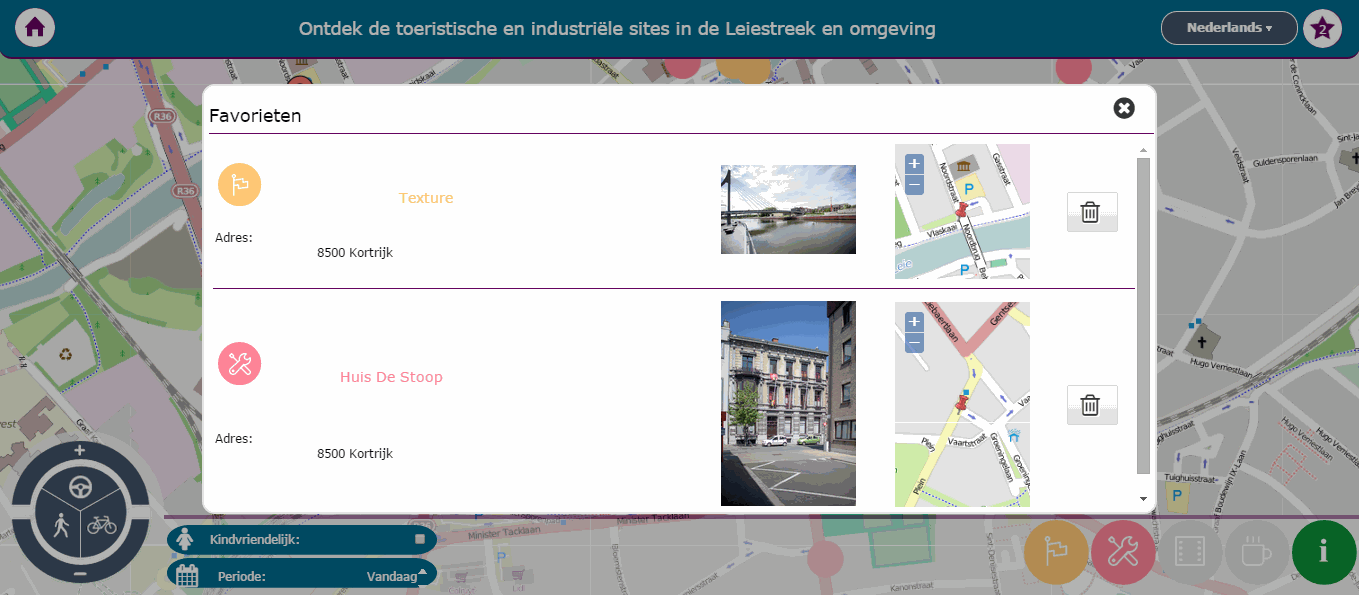
Task: Click the minus on the travel wheel
Action: pyautogui.click(x=80, y=575)
